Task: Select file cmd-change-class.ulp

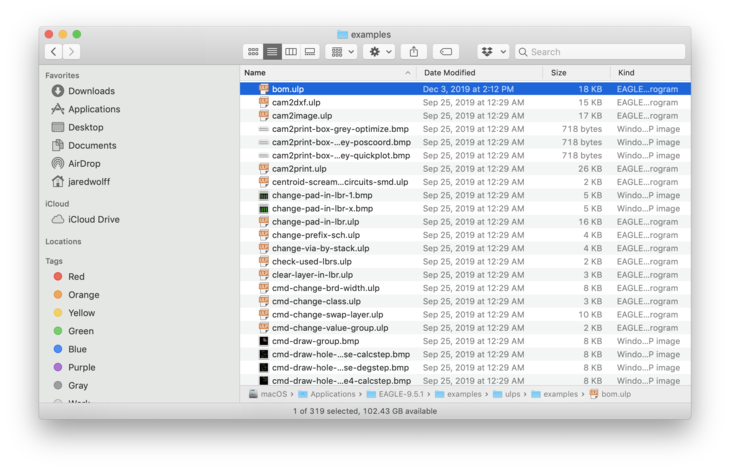Action: coord(465,301)
